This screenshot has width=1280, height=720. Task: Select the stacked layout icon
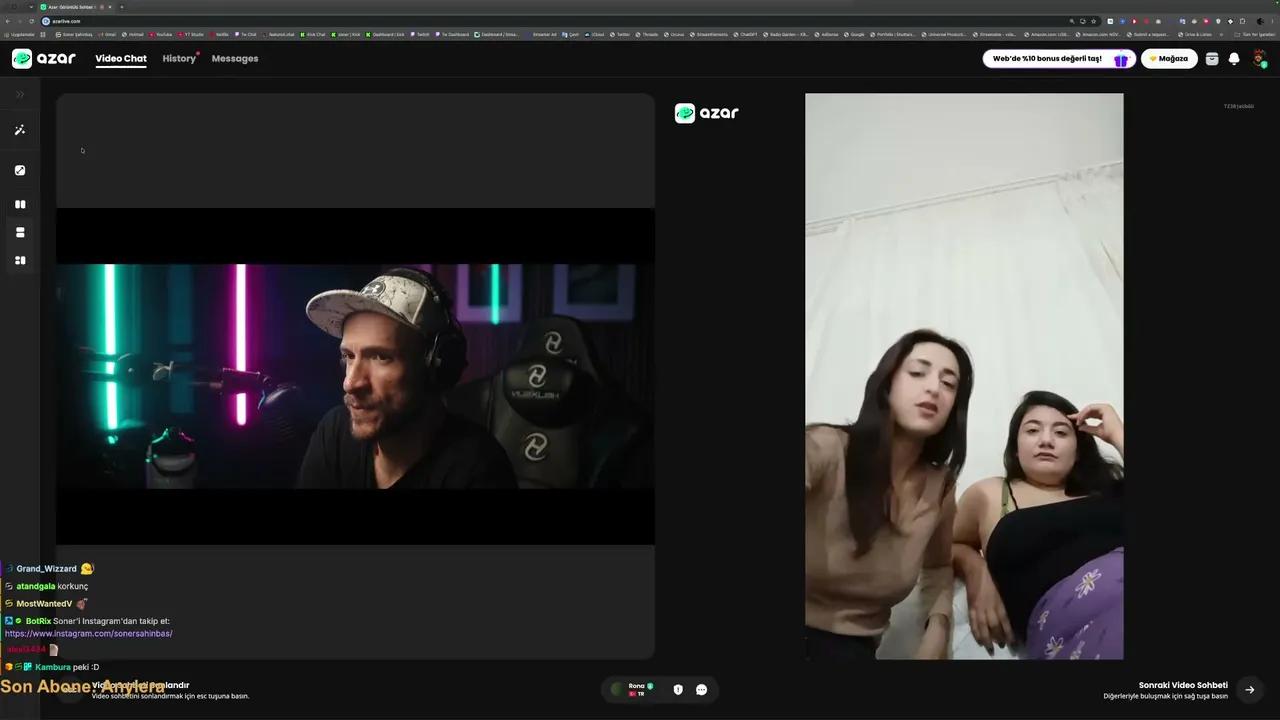20,232
